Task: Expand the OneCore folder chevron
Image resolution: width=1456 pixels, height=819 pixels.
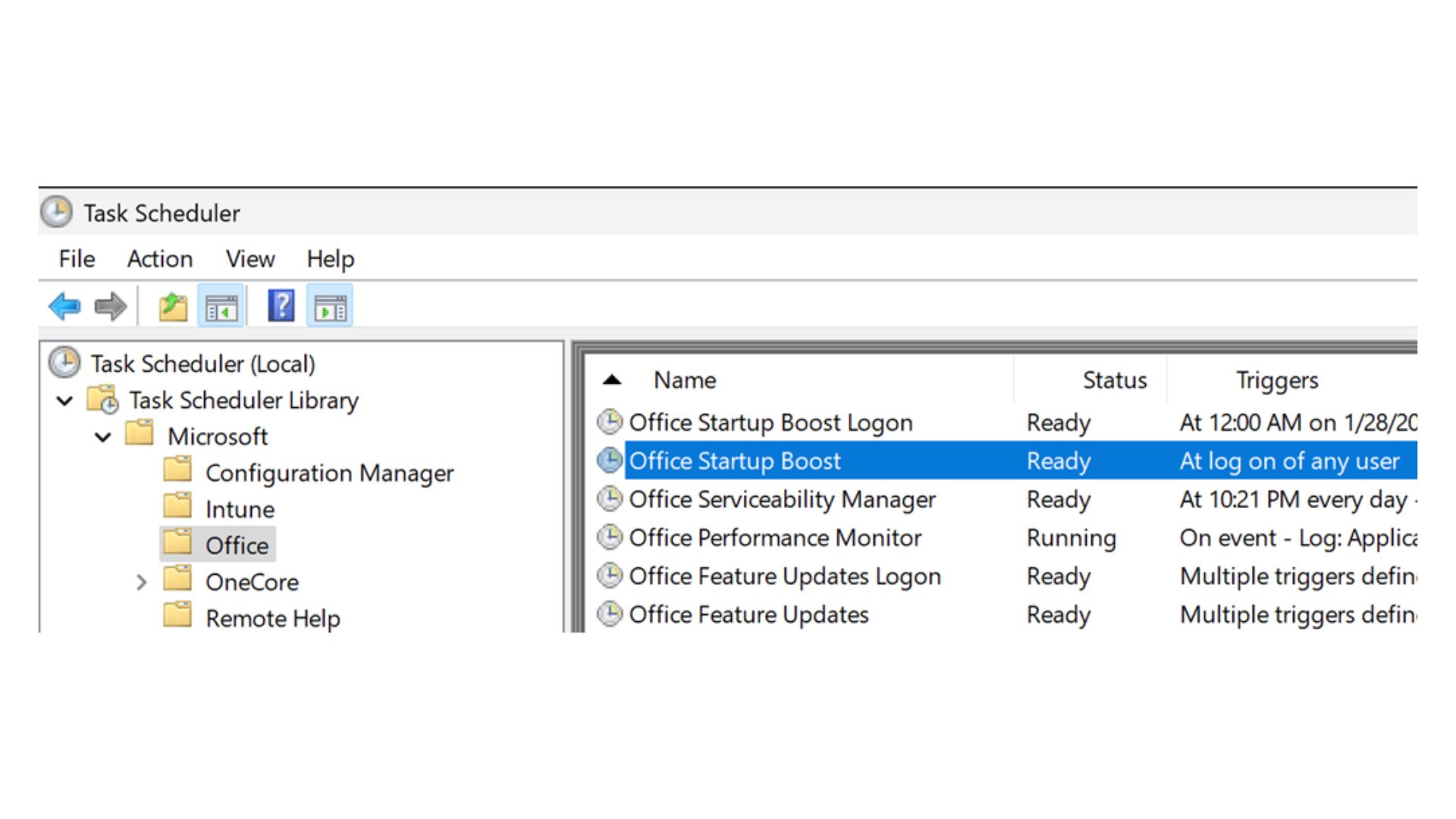Action: [141, 582]
